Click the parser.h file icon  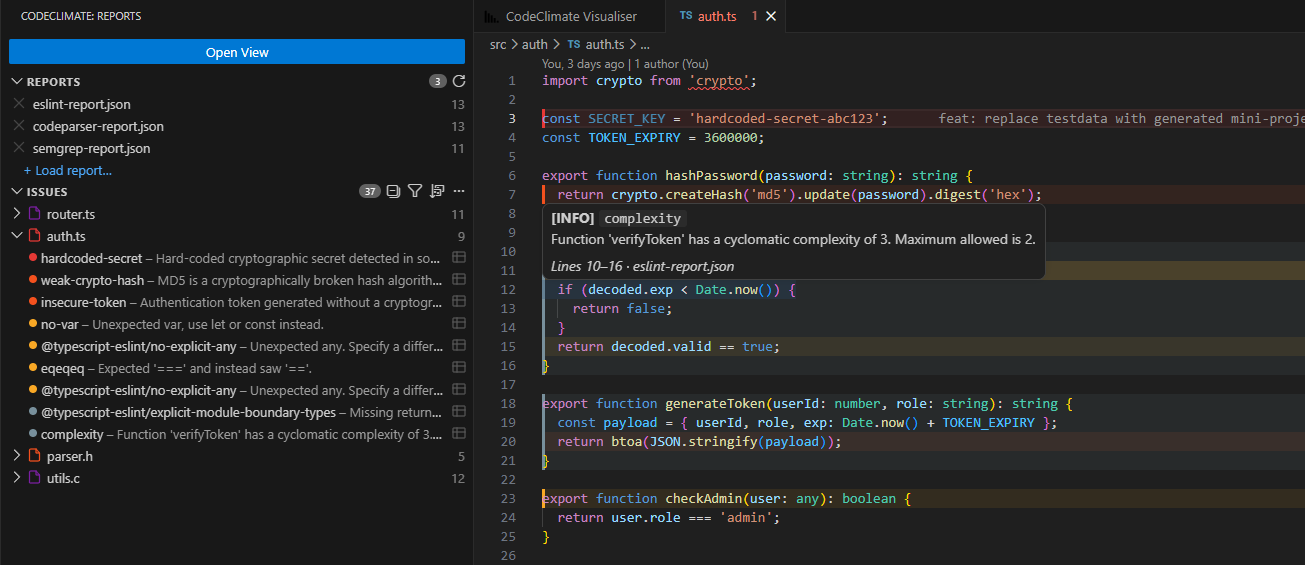coord(34,456)
